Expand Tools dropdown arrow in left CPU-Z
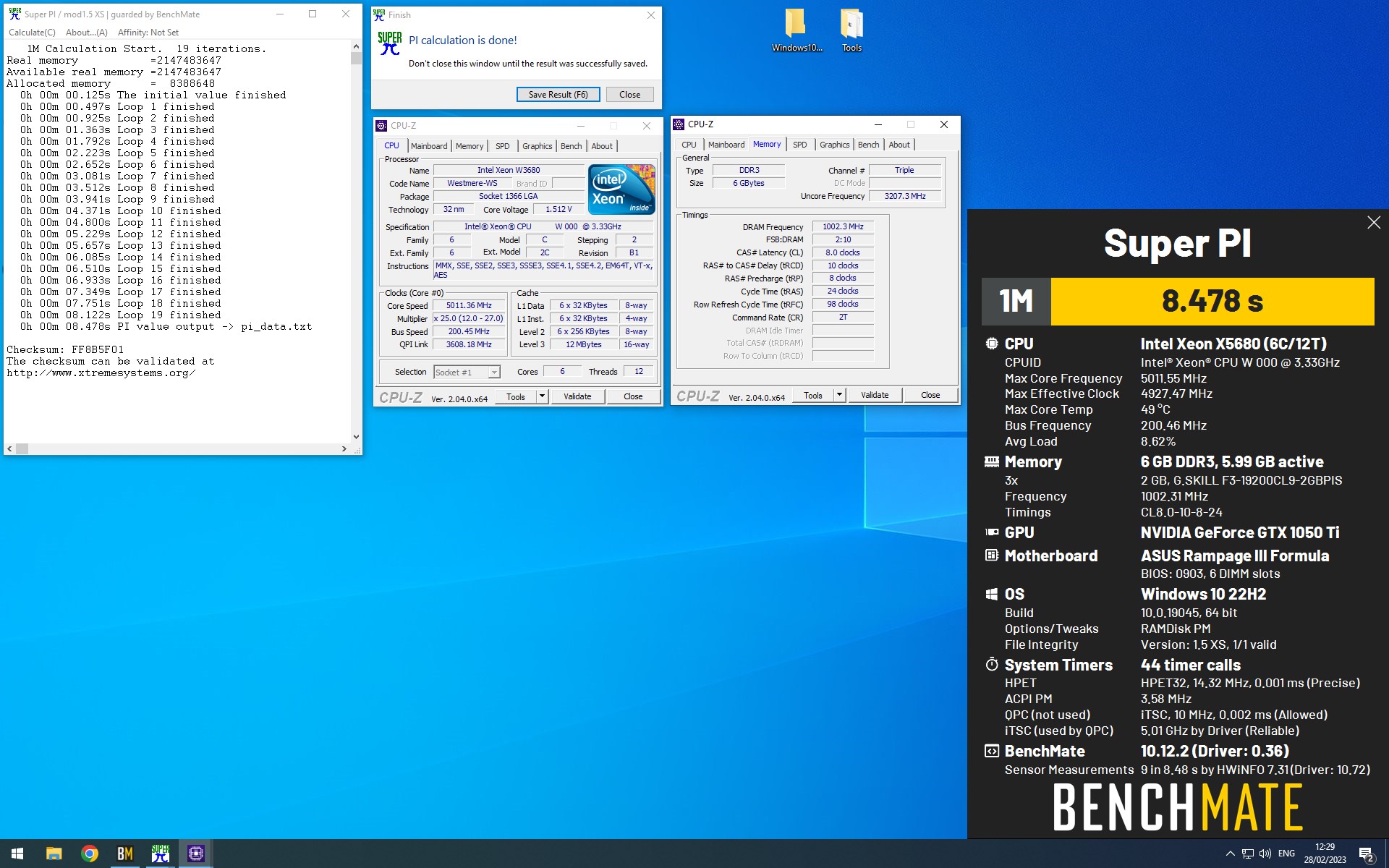 point(542,396)
